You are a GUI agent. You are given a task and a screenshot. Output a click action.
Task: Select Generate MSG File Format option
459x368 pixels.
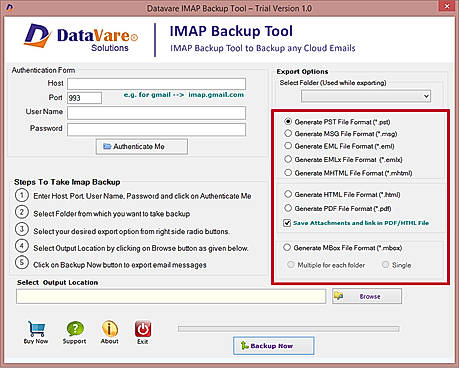pos(288,133)
